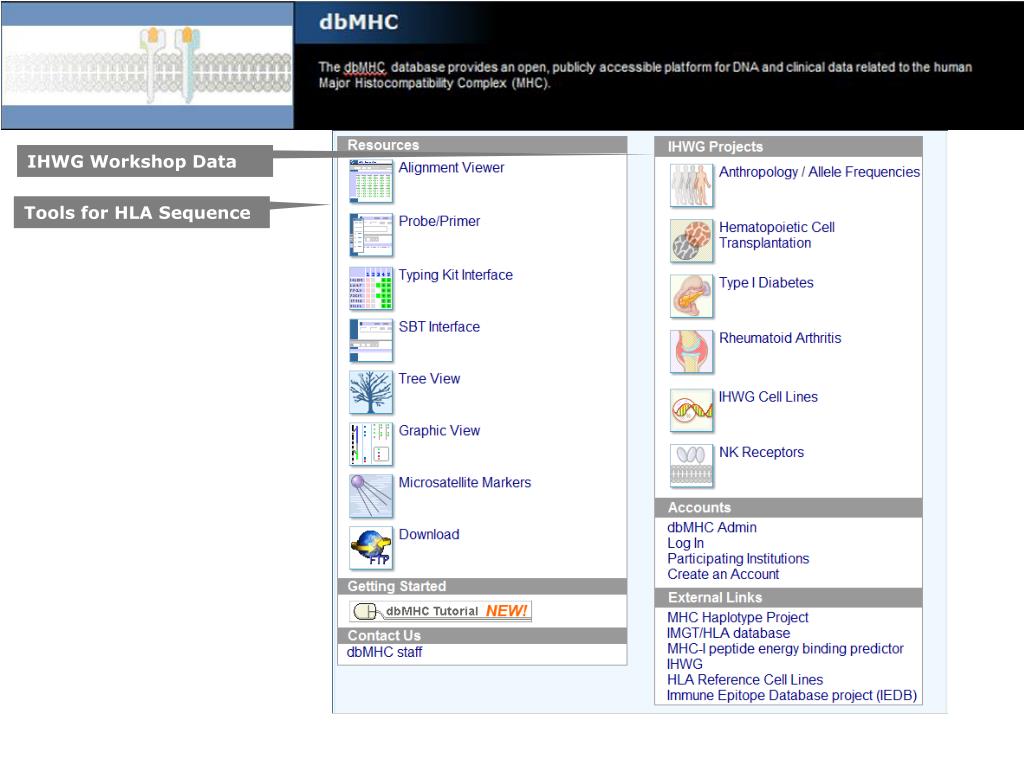Follow the SBT Interface link
The height and width of the screenshot is (768, 1024).
[x=439, y=327]
